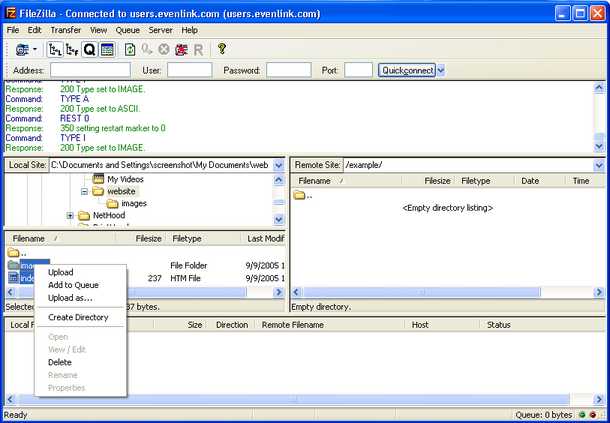This screenshot has width=610, height=423.
Task: Focus the Address input field
Action: coord(90,70)
